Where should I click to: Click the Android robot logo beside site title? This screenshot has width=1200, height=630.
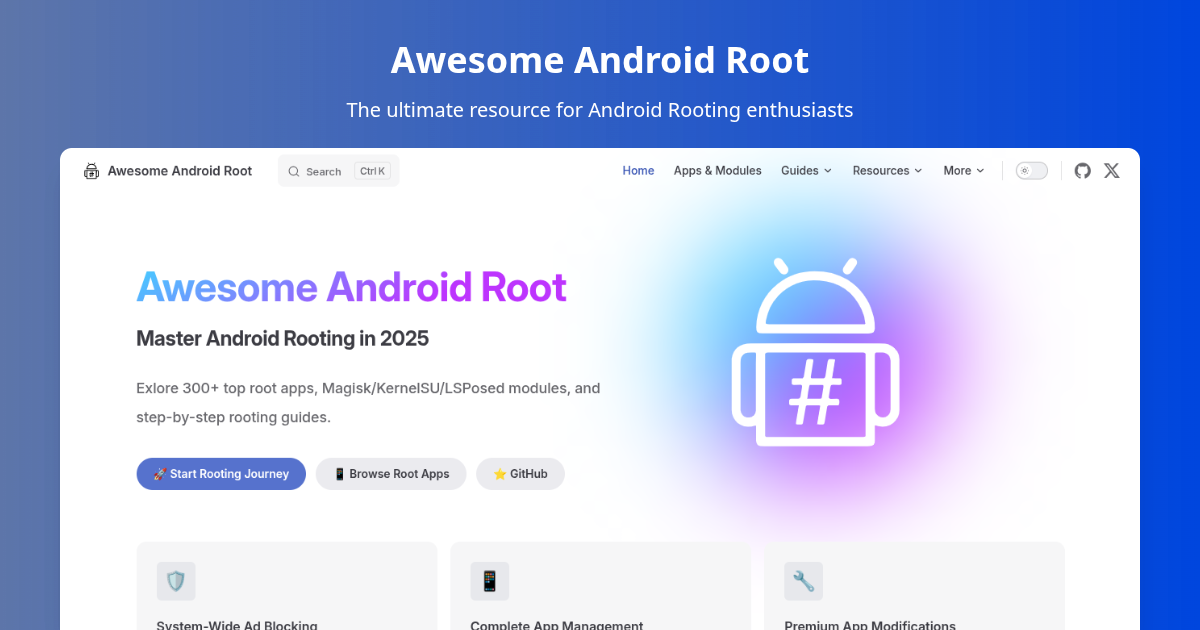[x=92, y=171]
